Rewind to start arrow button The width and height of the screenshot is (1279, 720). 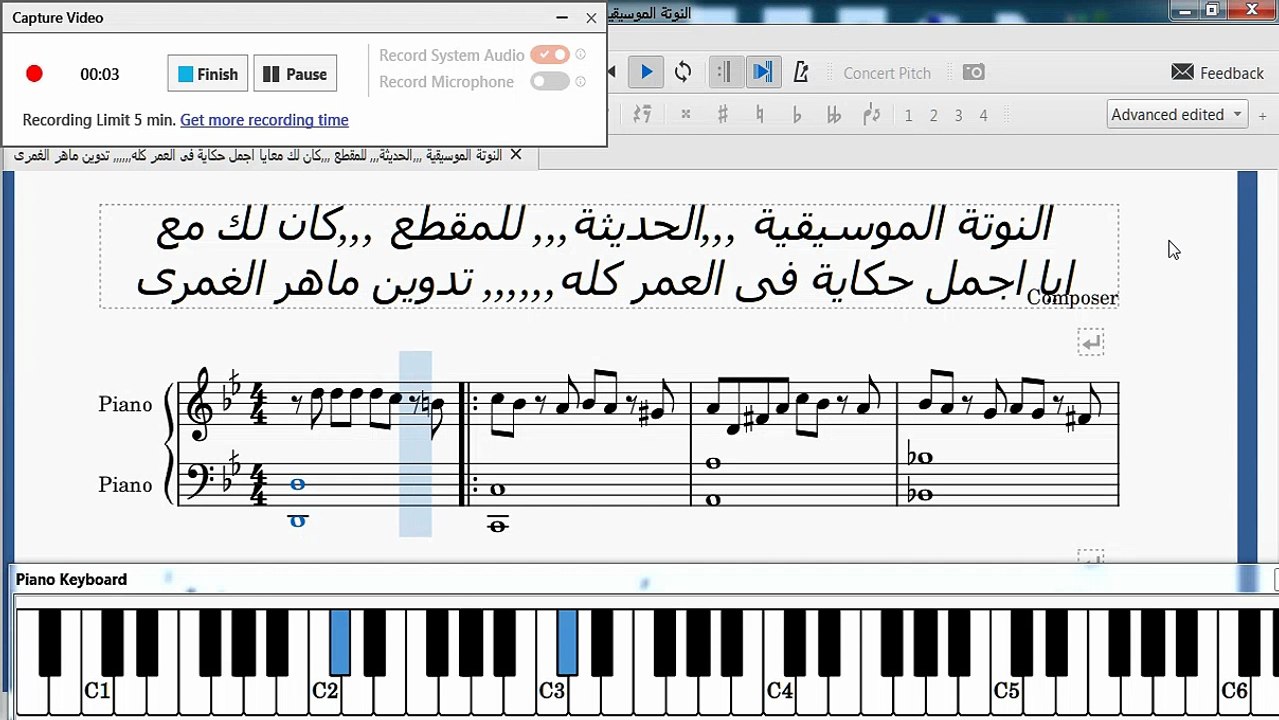click(612, 72)
